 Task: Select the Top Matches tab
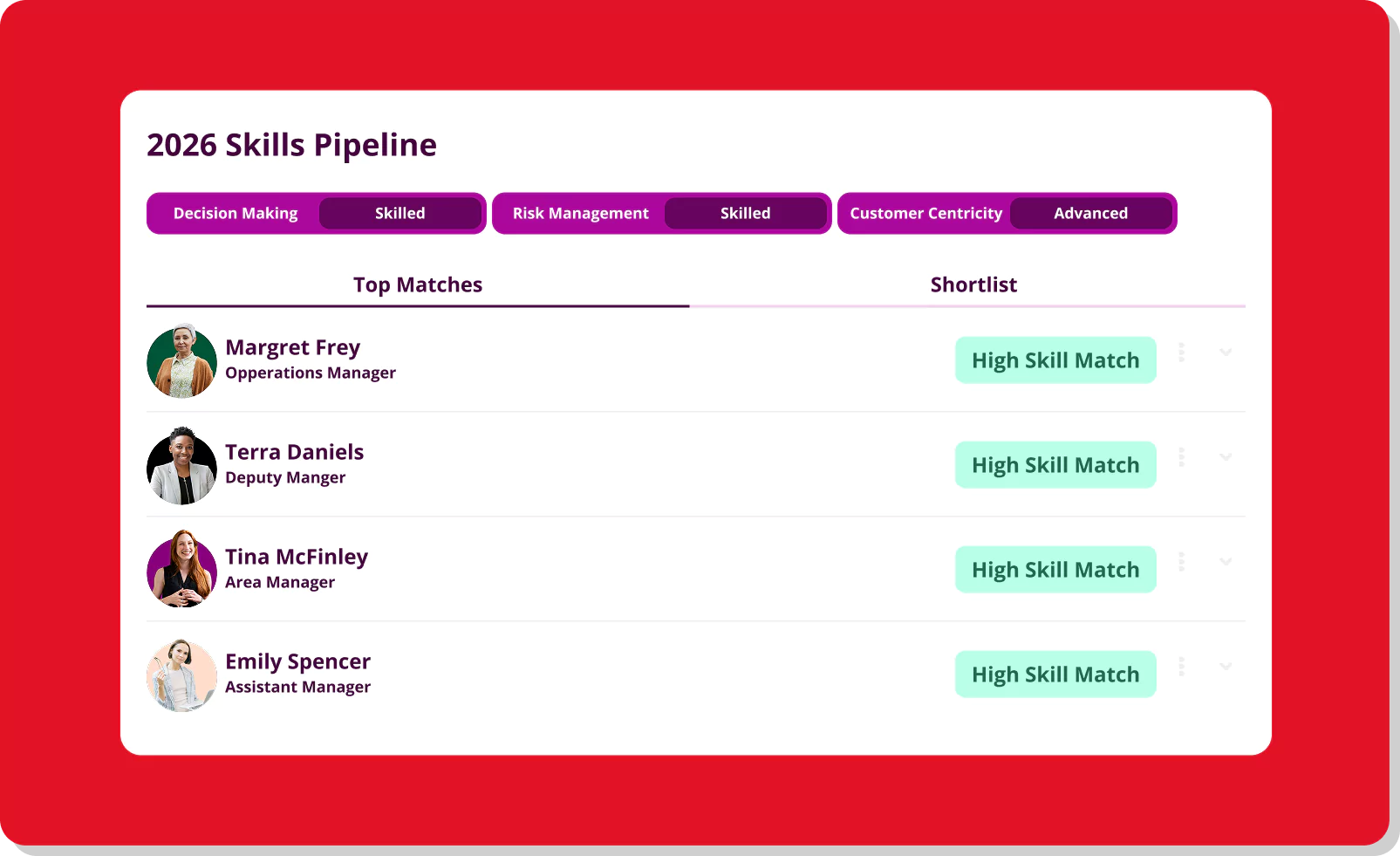click(418, 284)
